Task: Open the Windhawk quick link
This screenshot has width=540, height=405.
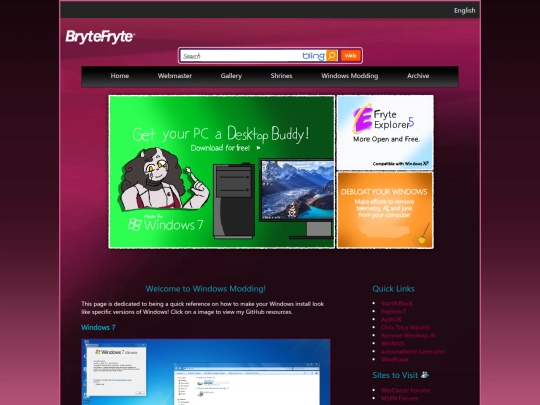Action: point(395,360)
